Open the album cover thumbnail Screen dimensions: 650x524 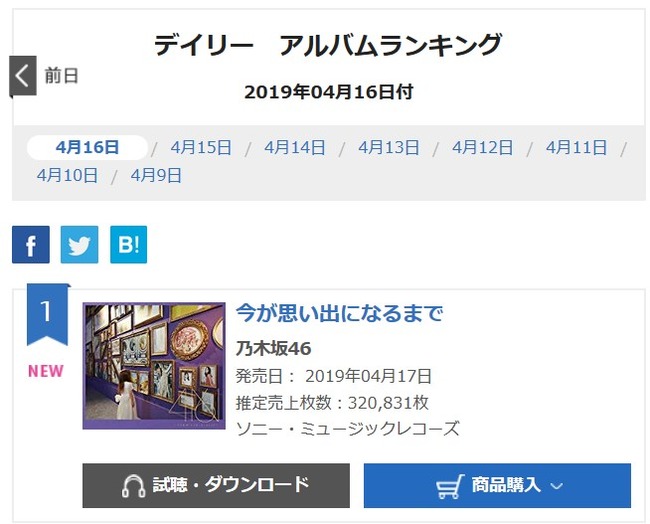154,366
